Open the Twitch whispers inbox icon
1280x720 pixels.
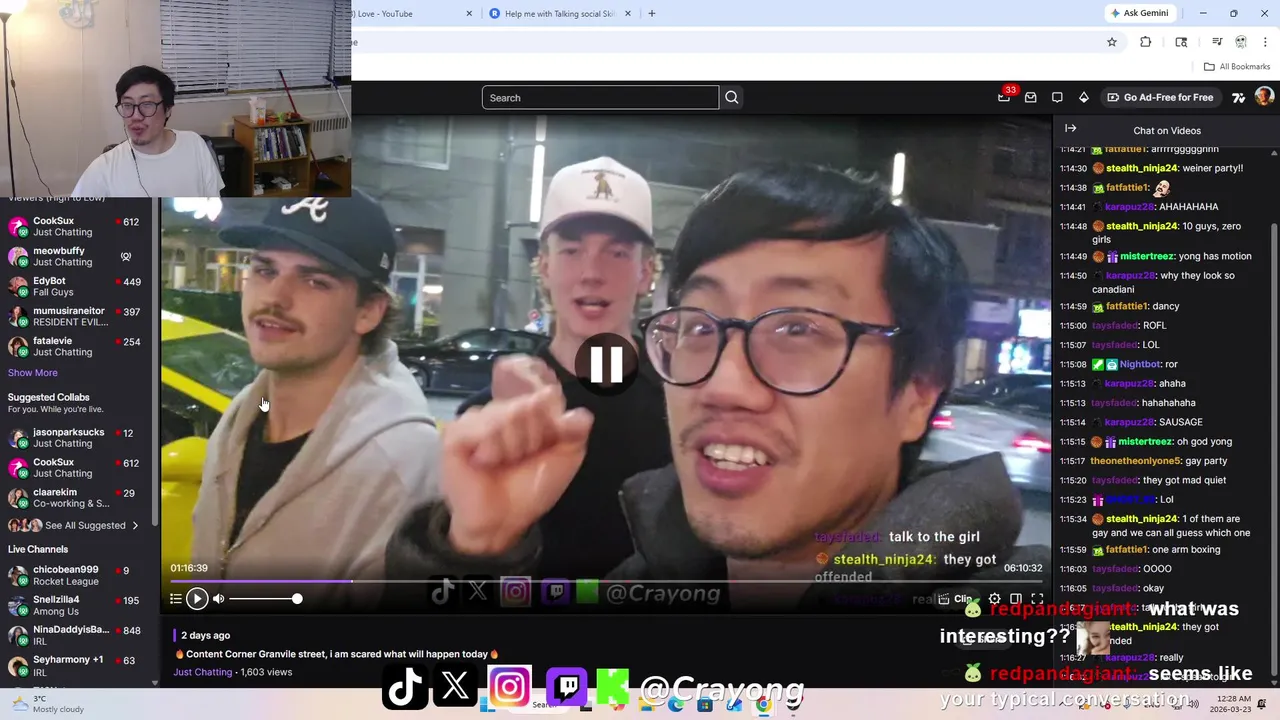coord(1031,97)
